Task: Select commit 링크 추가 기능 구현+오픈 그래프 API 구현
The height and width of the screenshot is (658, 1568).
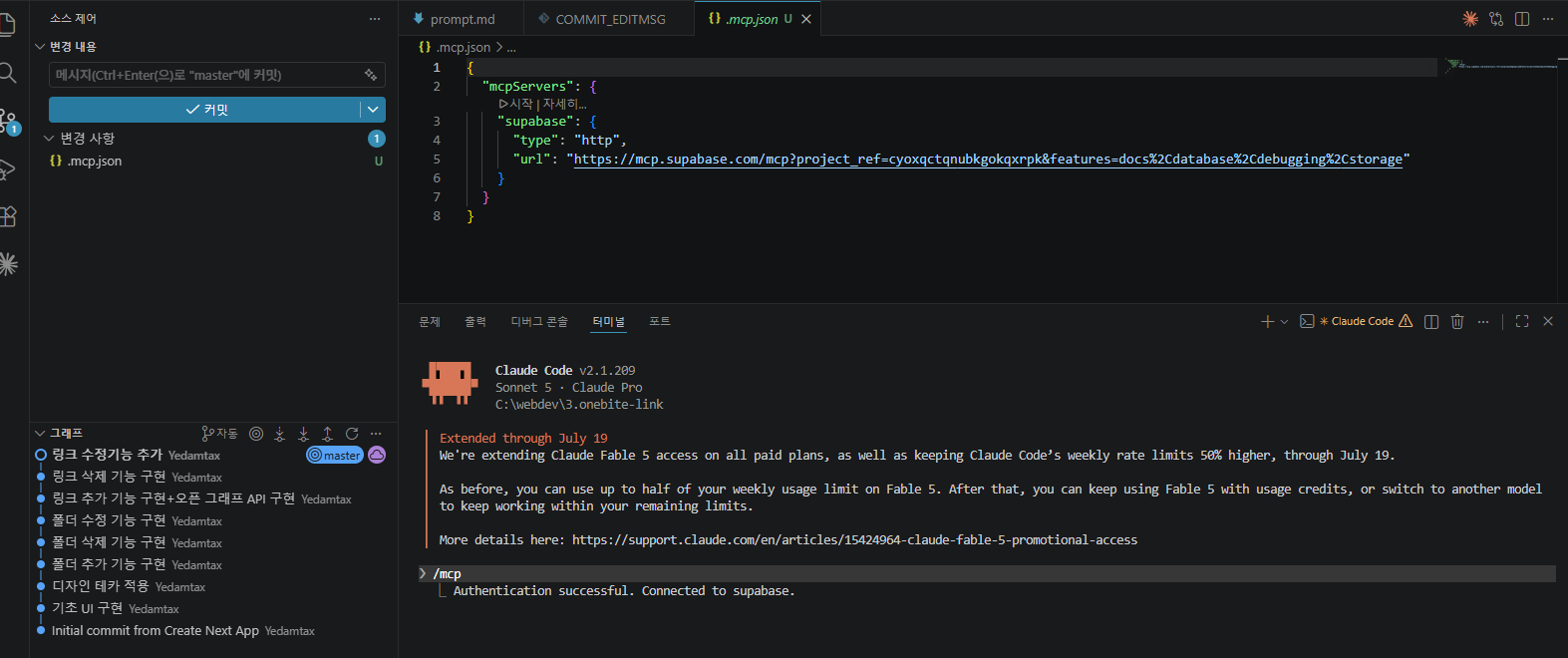Action: pos(173,498)
